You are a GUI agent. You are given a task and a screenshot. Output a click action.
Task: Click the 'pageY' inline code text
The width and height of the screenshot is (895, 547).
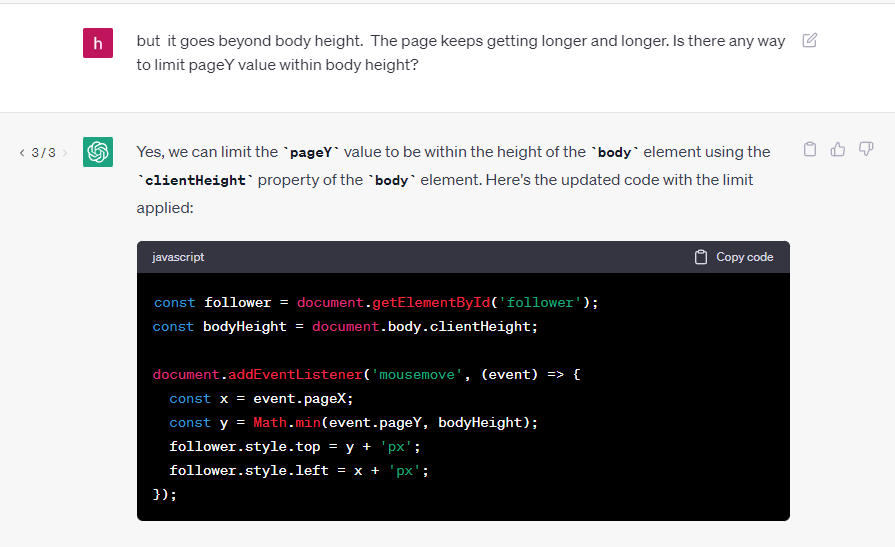click(311, 152)
